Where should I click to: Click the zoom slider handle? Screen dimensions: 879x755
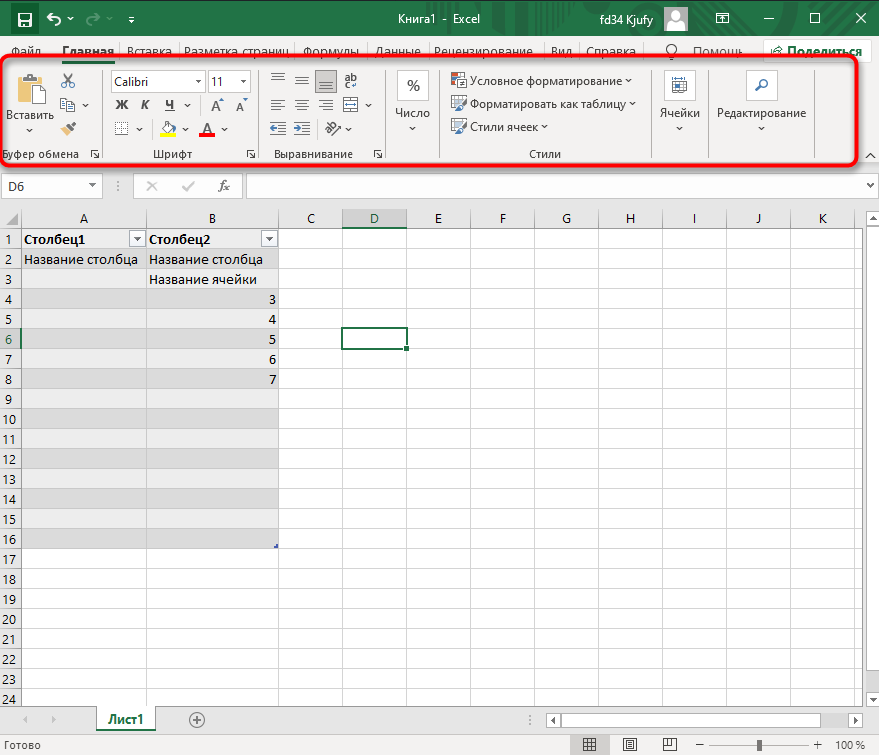pyautogui.click(x=759, y=745)
